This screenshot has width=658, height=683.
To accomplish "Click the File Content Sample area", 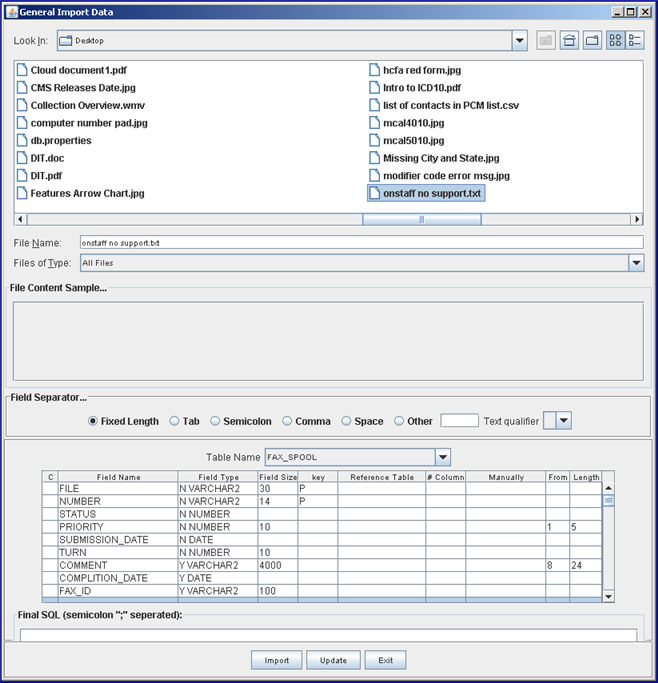I will click(x=328, y=341).
